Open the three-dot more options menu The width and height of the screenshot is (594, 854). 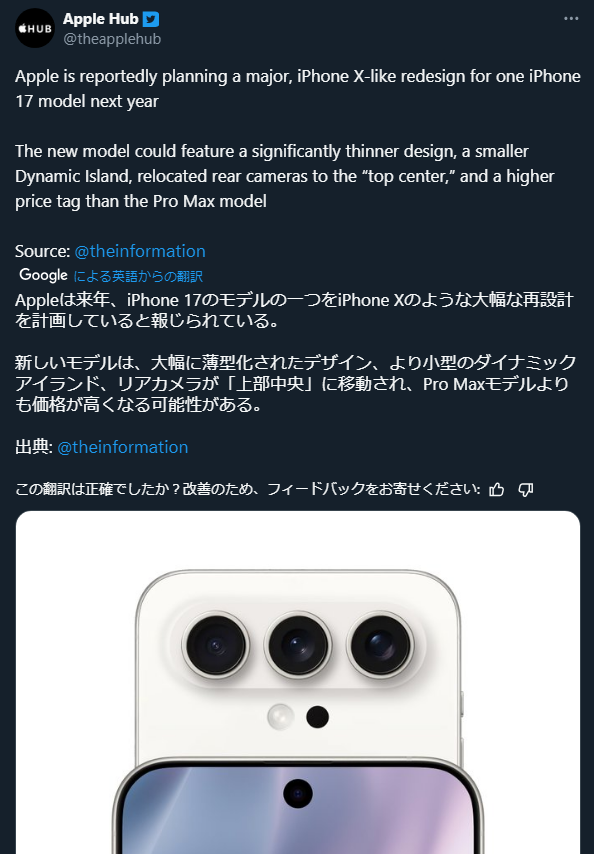[x=571, y=19]
